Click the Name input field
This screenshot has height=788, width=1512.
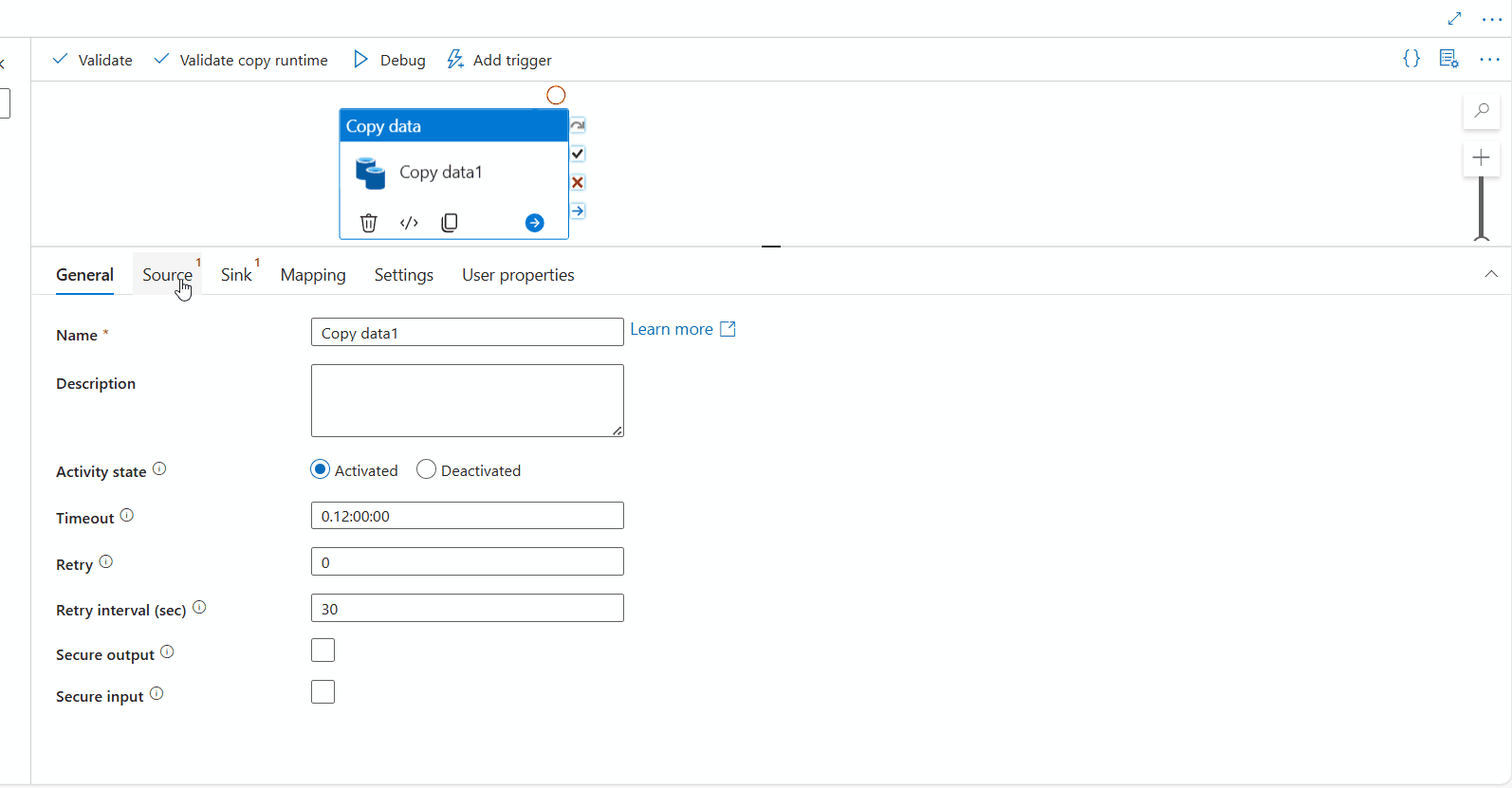click(468, 332)
